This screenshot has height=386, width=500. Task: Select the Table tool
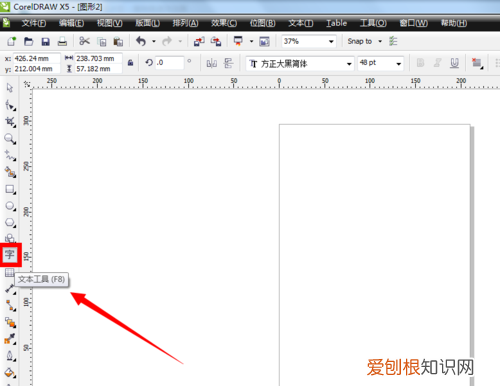click(x=9, y=273)
